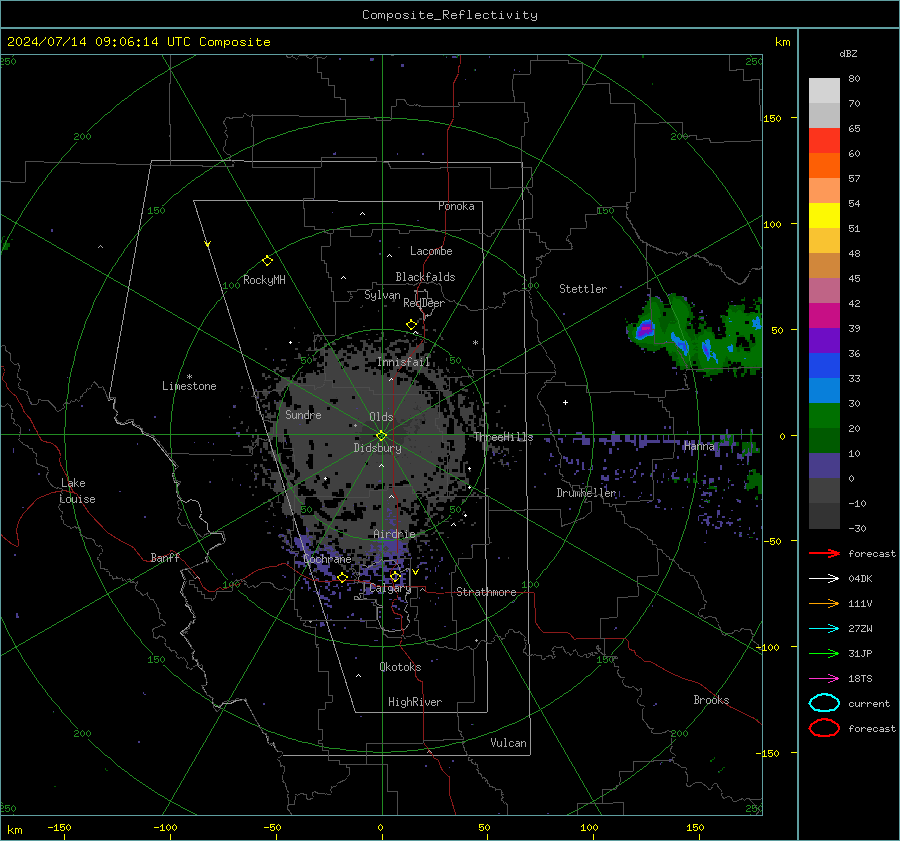Select the violet 36–39 dBZ swatch
The width and height of the screenshot is (900, 841).
(x=824, y=341)
